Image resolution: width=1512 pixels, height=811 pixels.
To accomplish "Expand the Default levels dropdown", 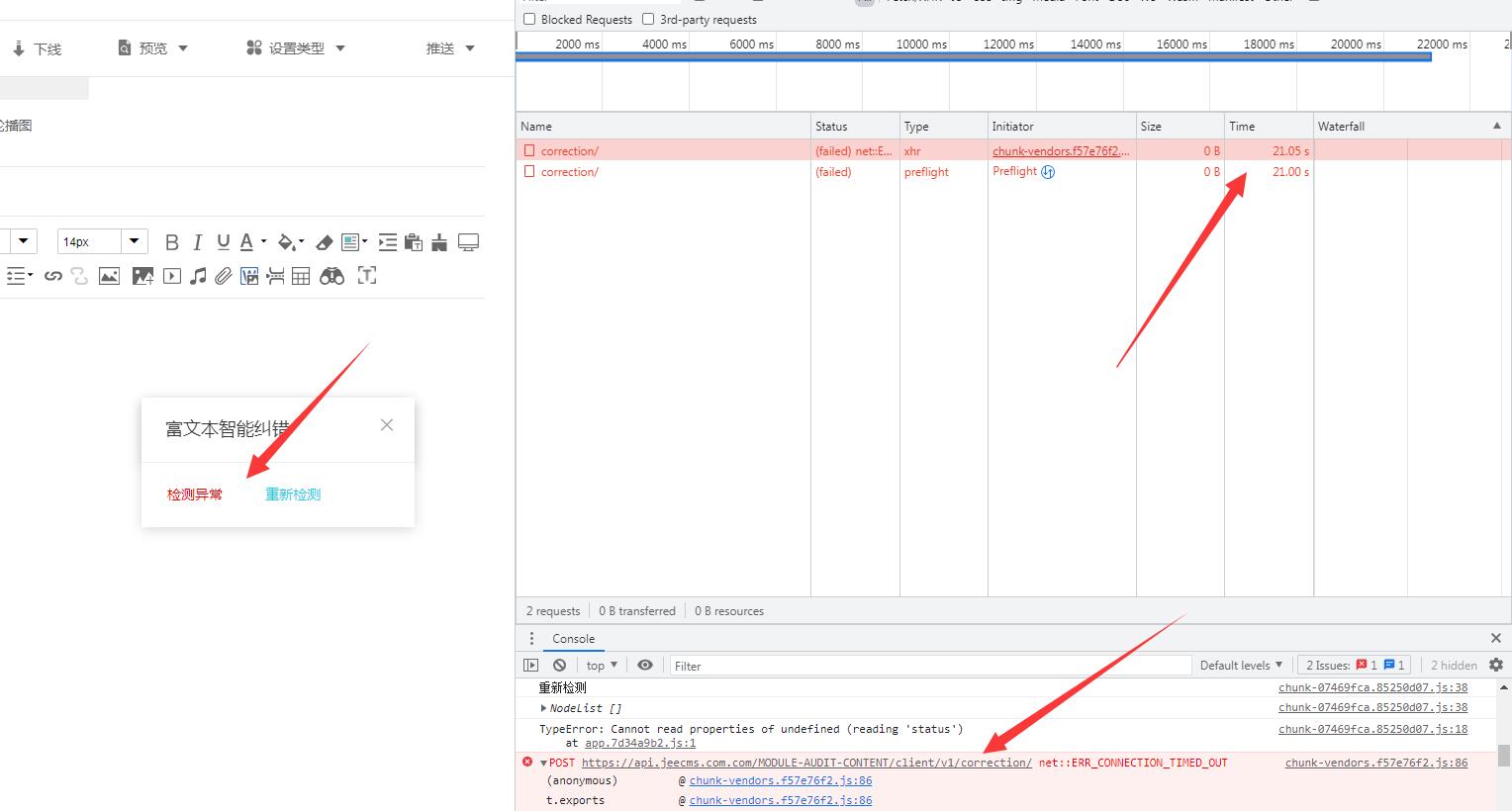I will click(x=1241, y=666).
